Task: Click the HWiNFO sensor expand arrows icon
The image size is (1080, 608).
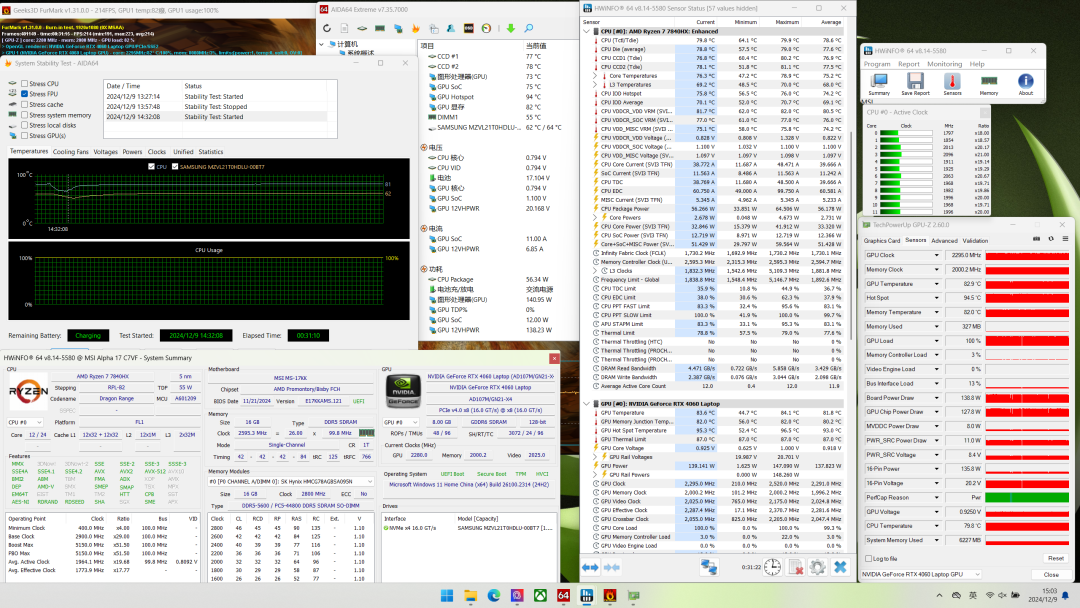Action: point(590,567)
